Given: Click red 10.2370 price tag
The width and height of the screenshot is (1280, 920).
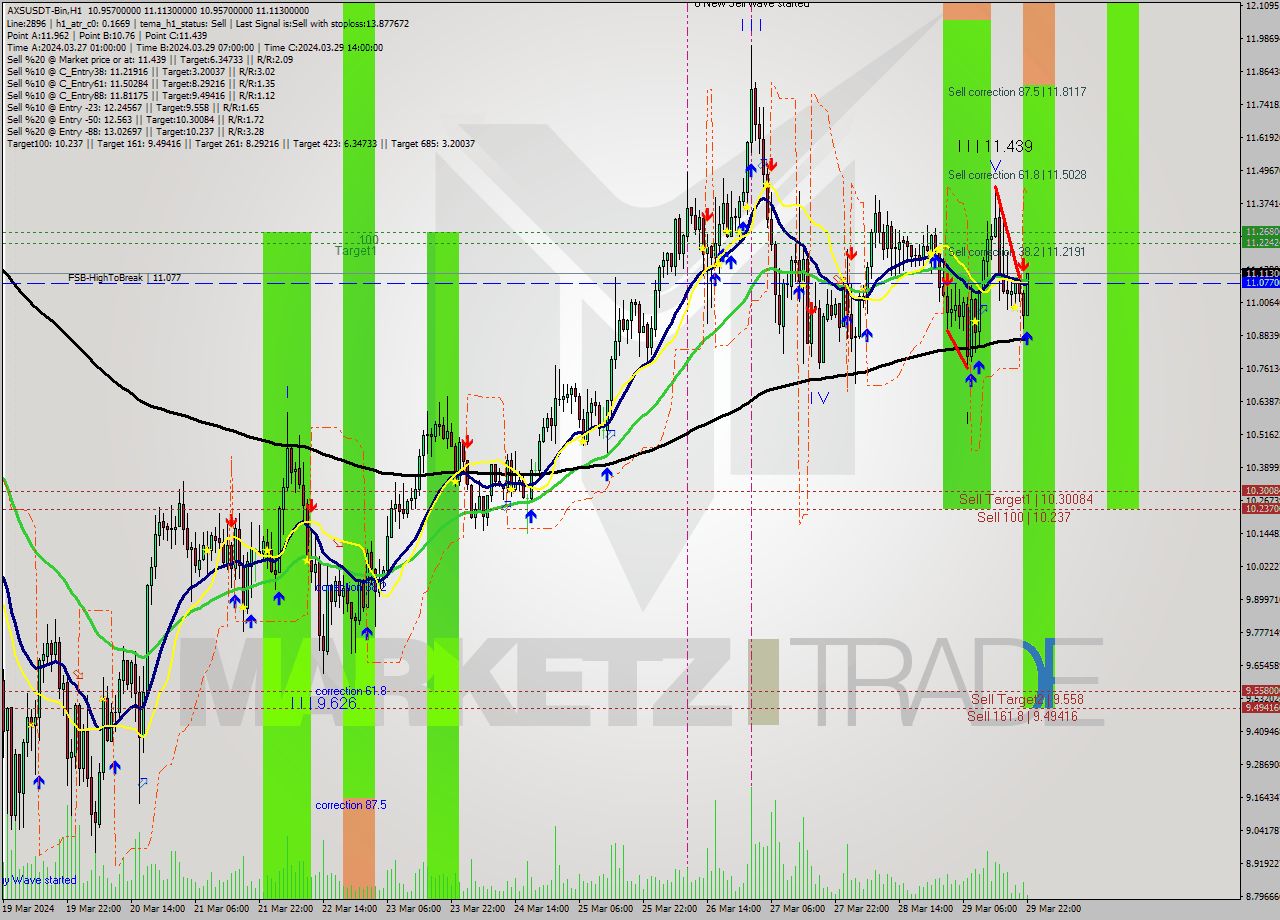Looking at the screenshot, I should (x=1260, y=508).
